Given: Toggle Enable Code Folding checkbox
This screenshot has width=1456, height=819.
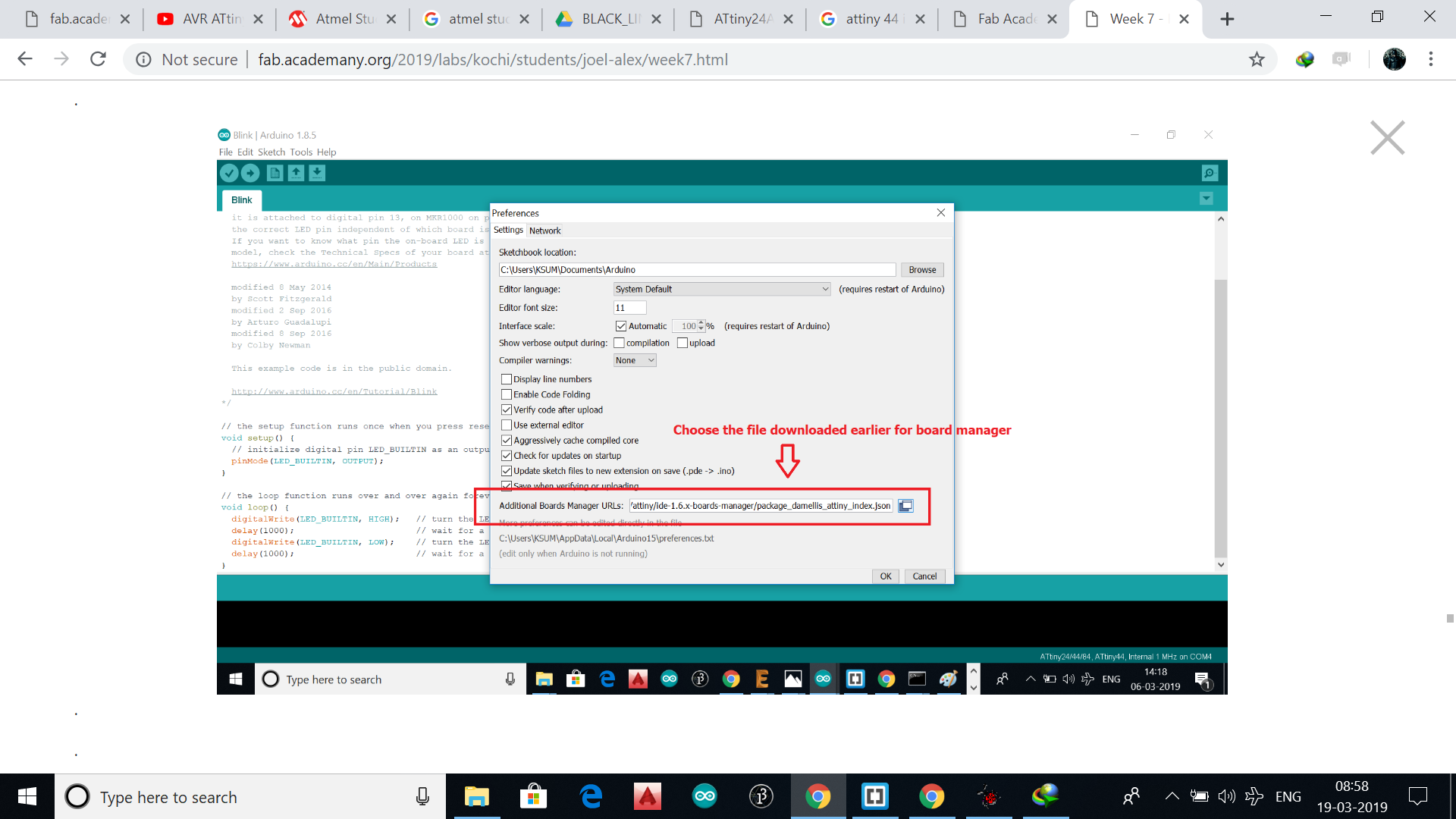Looking at the screenshot, I should (507, 394).
